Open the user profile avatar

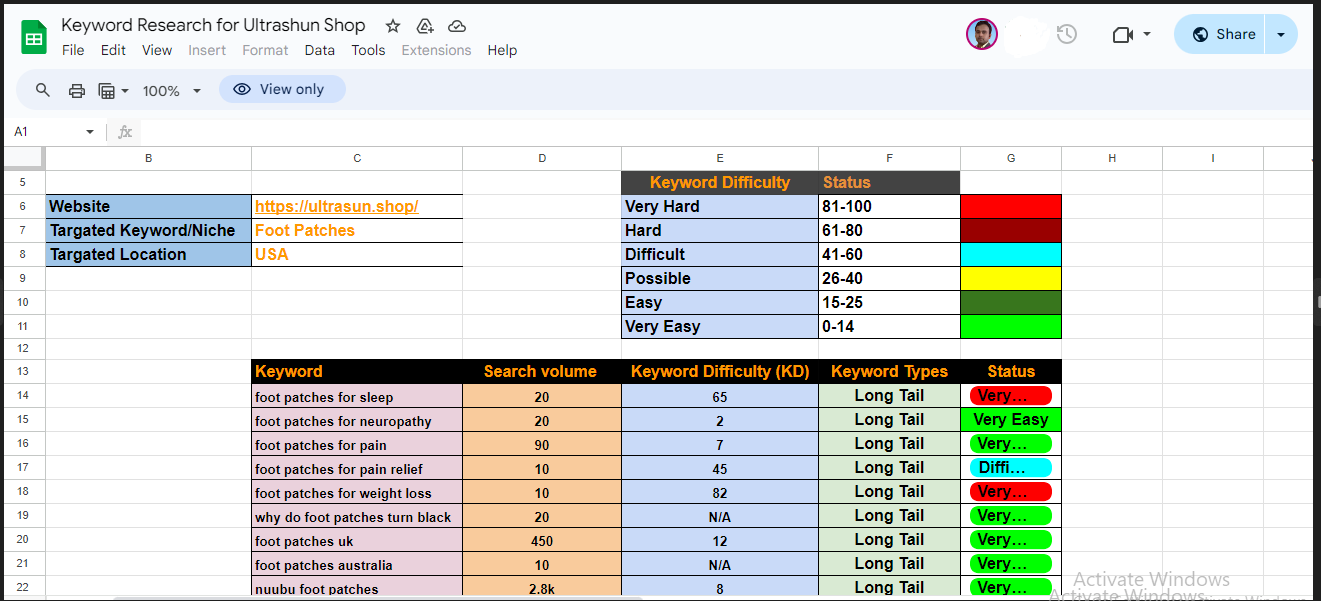point(982,34)
